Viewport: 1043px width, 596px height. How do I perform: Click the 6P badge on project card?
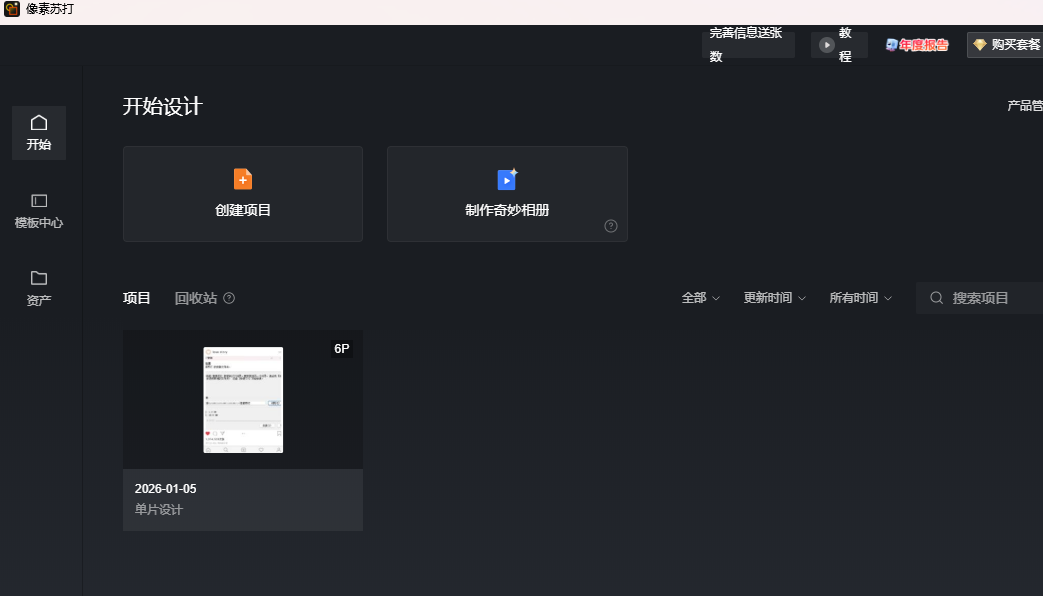tap(342, 349)
